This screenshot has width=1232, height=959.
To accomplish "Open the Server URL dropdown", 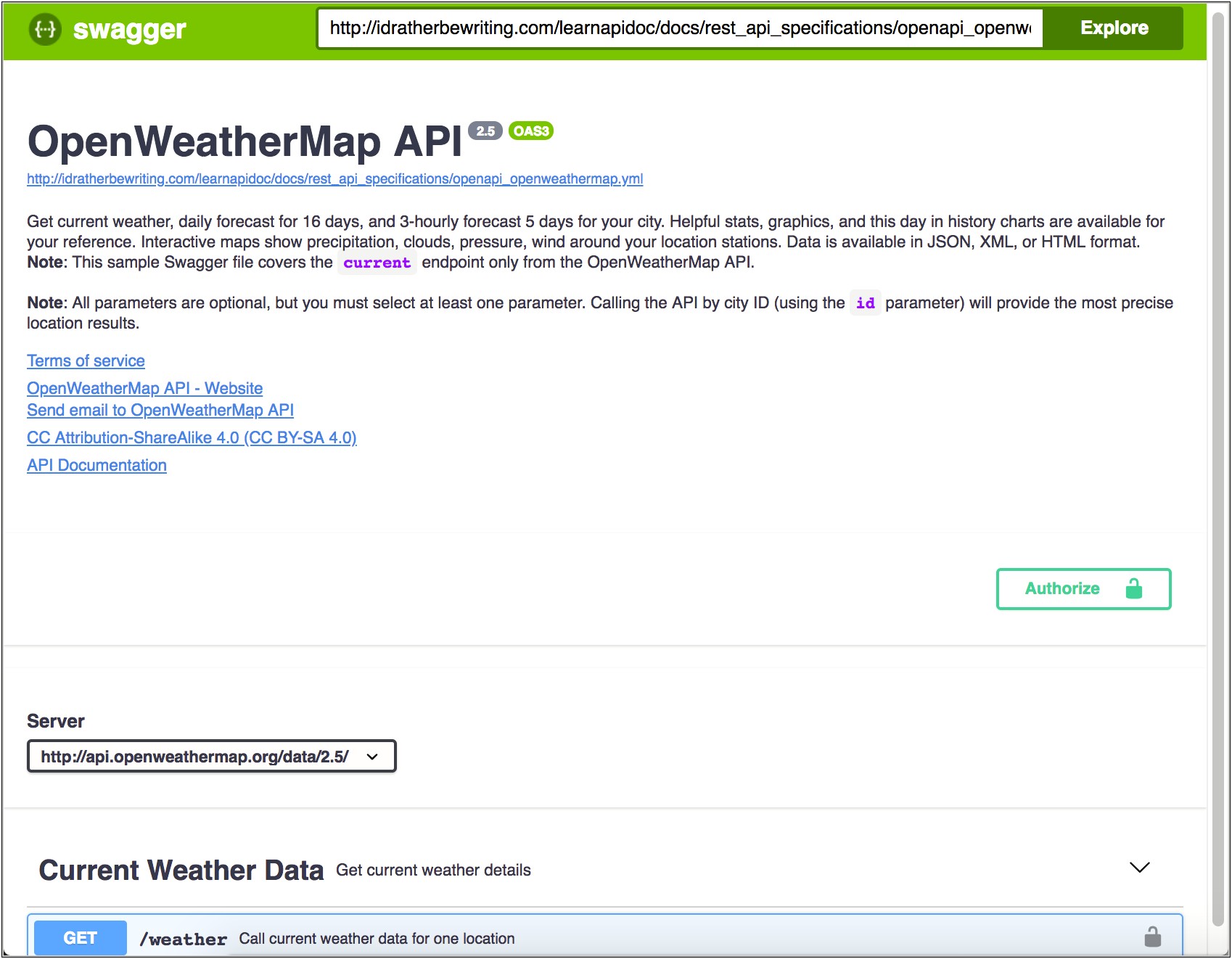I will 211,756.
